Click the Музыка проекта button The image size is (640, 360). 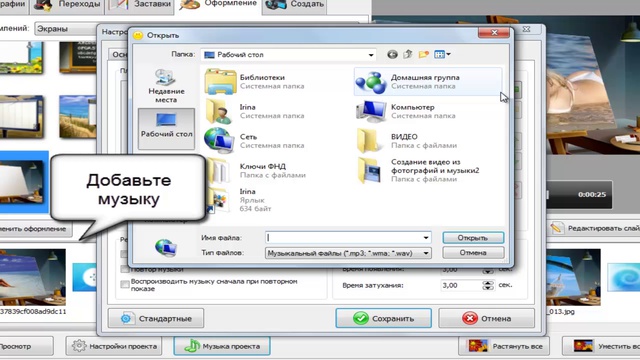pos(222,346)
